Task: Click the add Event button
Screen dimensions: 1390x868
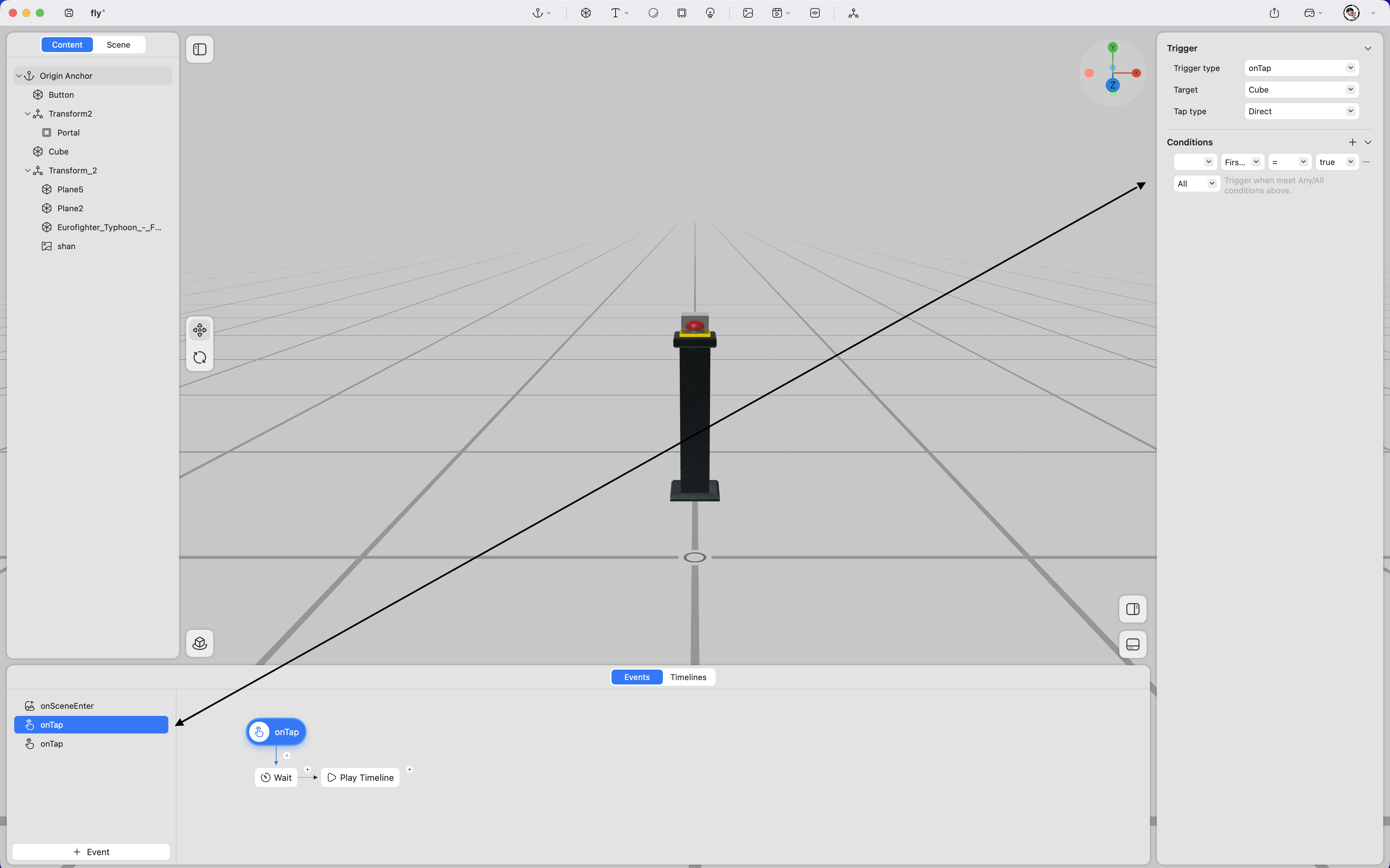Action: (x=91, y=851)
